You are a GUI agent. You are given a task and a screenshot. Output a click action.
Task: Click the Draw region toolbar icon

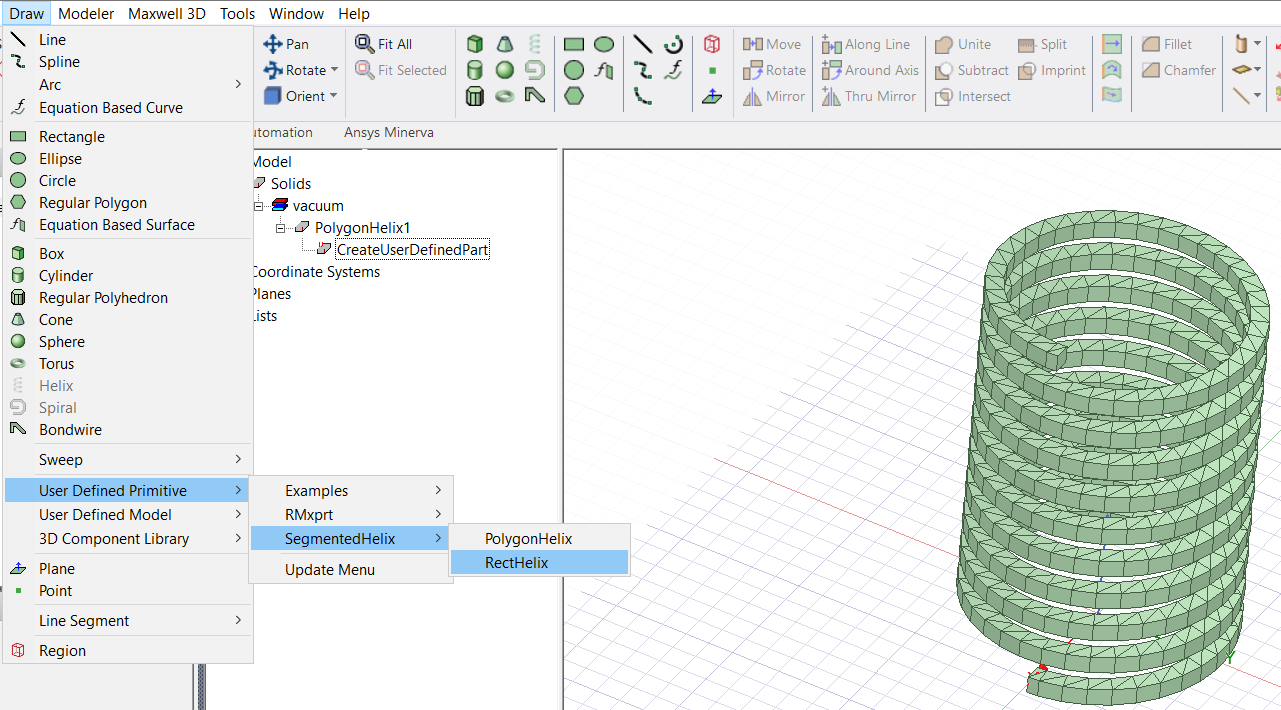pos(712,44)
